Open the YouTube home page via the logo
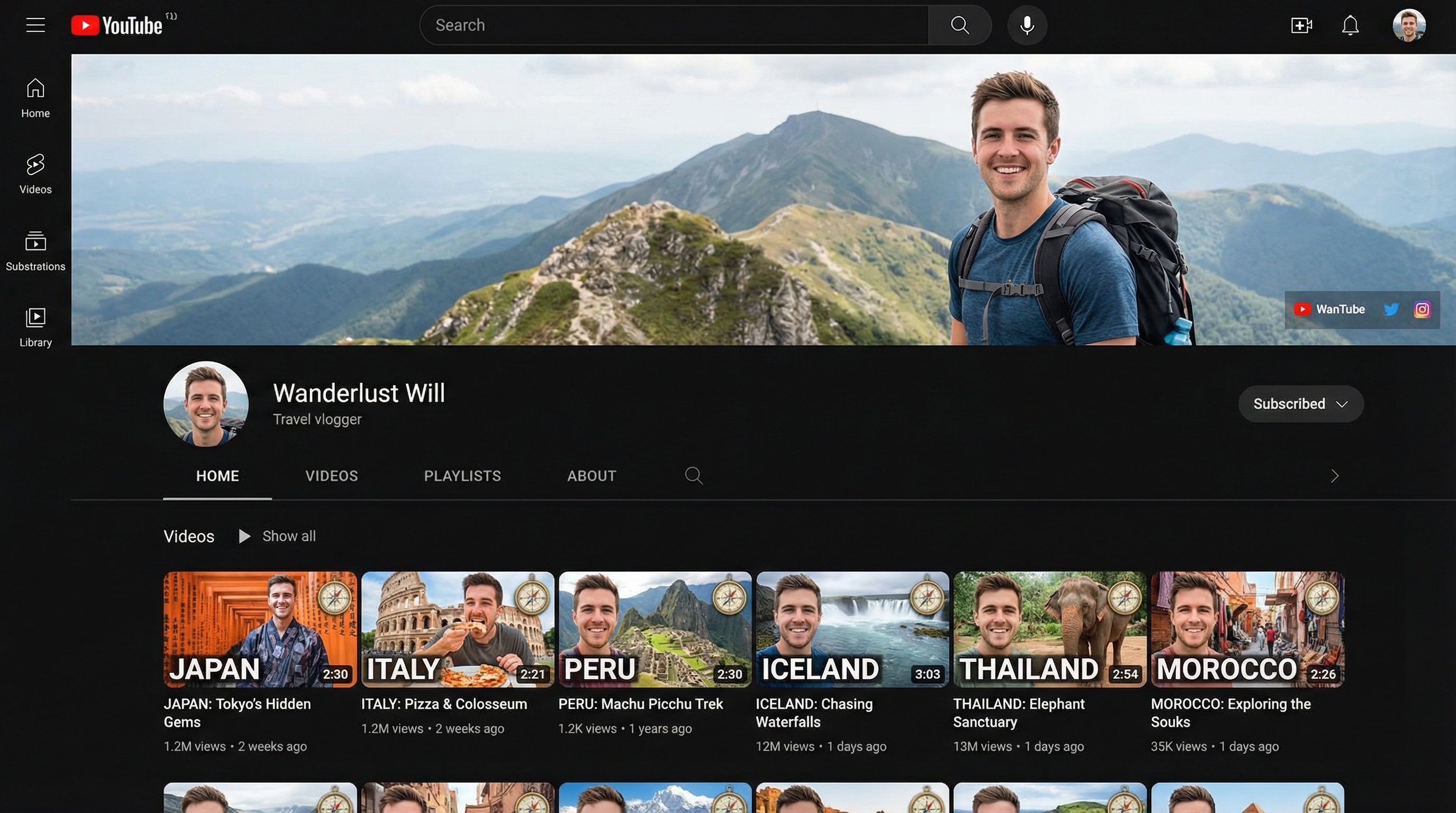Screen dimensions: 1456x813 pos(117,25)
